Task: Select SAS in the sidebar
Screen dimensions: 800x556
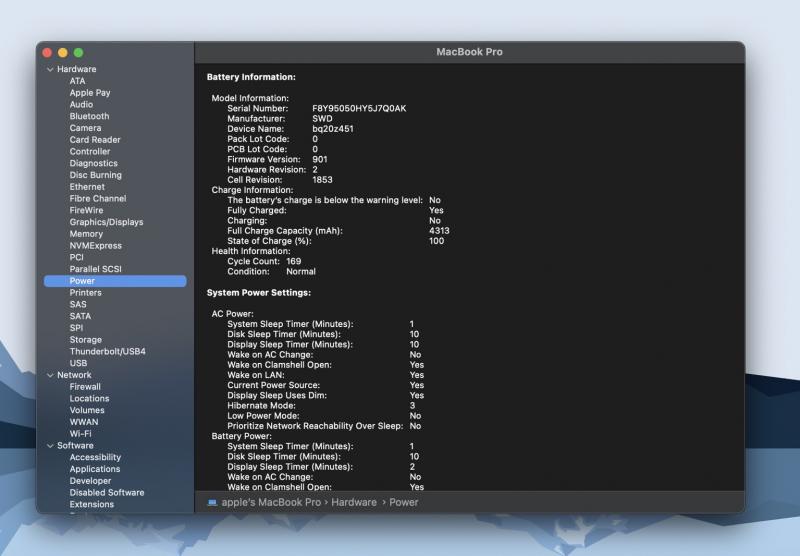Action: [x=78, y=305]
